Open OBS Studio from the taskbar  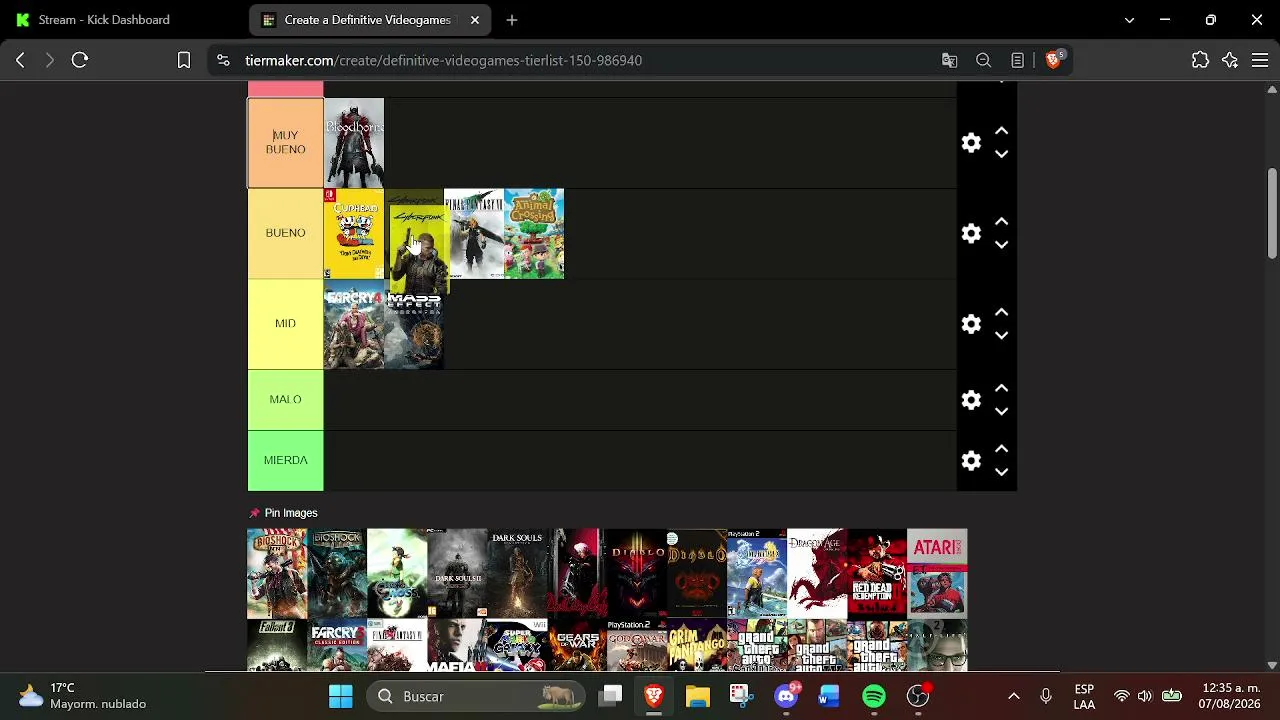click(x=918, y=696)
